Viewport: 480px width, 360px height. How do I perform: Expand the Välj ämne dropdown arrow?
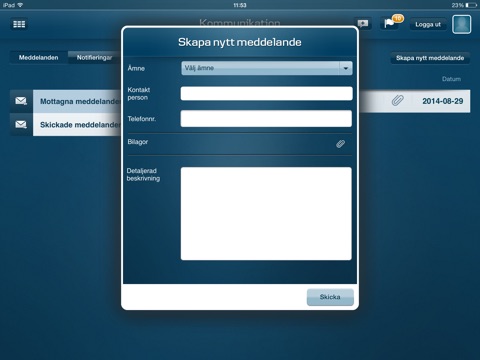click(x=346, y=68)
